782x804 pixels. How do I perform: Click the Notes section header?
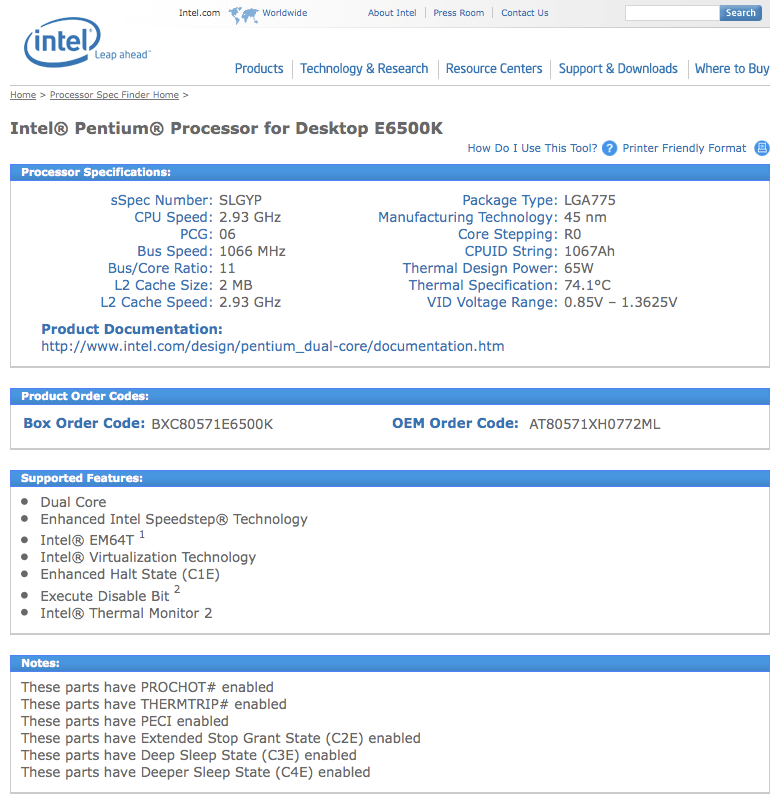pyautogui.click(x=390, y=664)
